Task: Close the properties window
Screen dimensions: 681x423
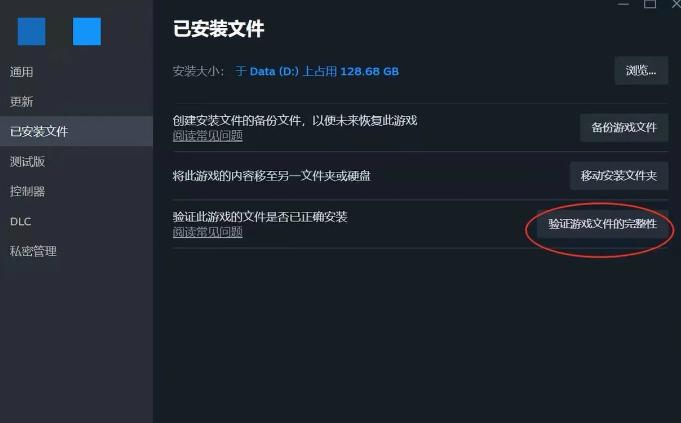Action: point(676,4)
